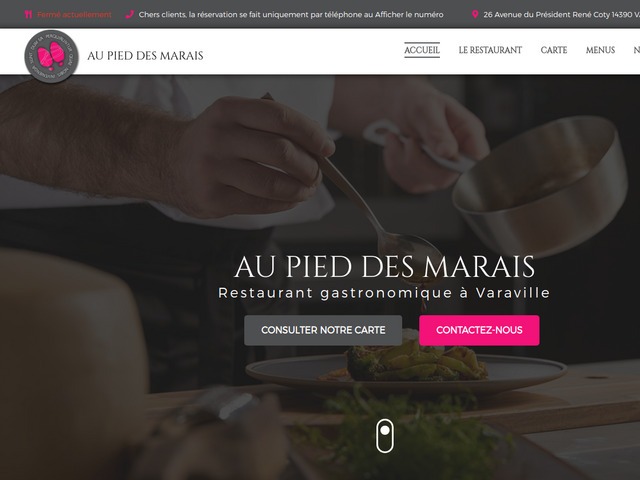The width and height of the screenshot is (640, 480).
Task: Click the Consulter notre carte button
Action: point(323,330)
